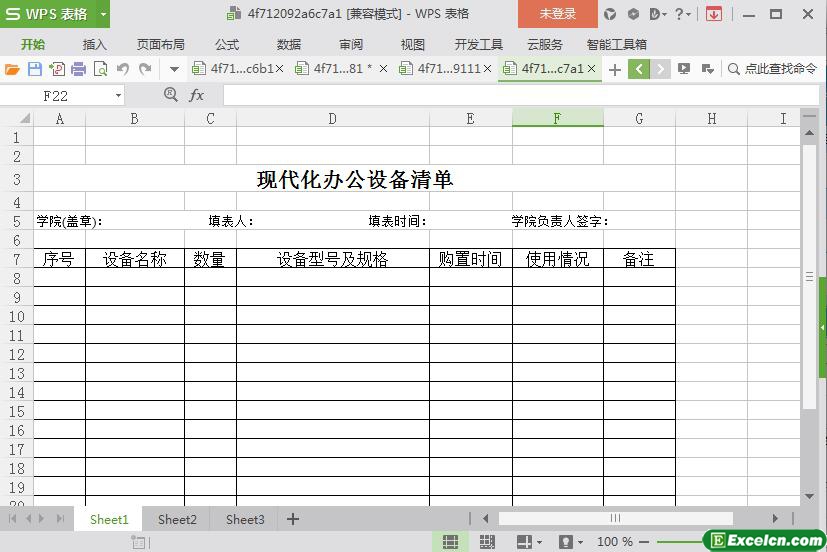Switch to Sheet3 tab
Screen dimensions: 827x552
pos(245,519)
